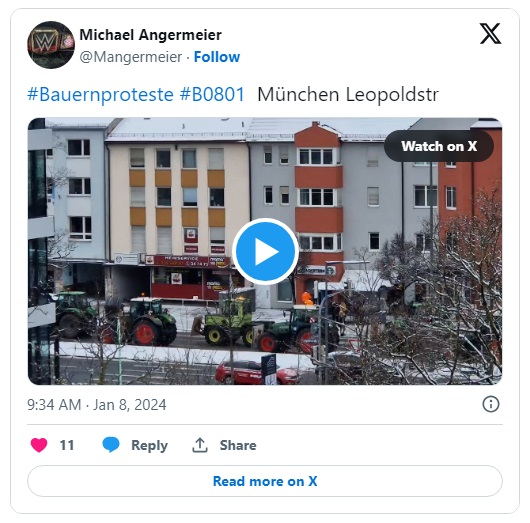The width and height of the screenshot is (530, 523).
Task: Click the Watch on X button
Action: [439, 146]
